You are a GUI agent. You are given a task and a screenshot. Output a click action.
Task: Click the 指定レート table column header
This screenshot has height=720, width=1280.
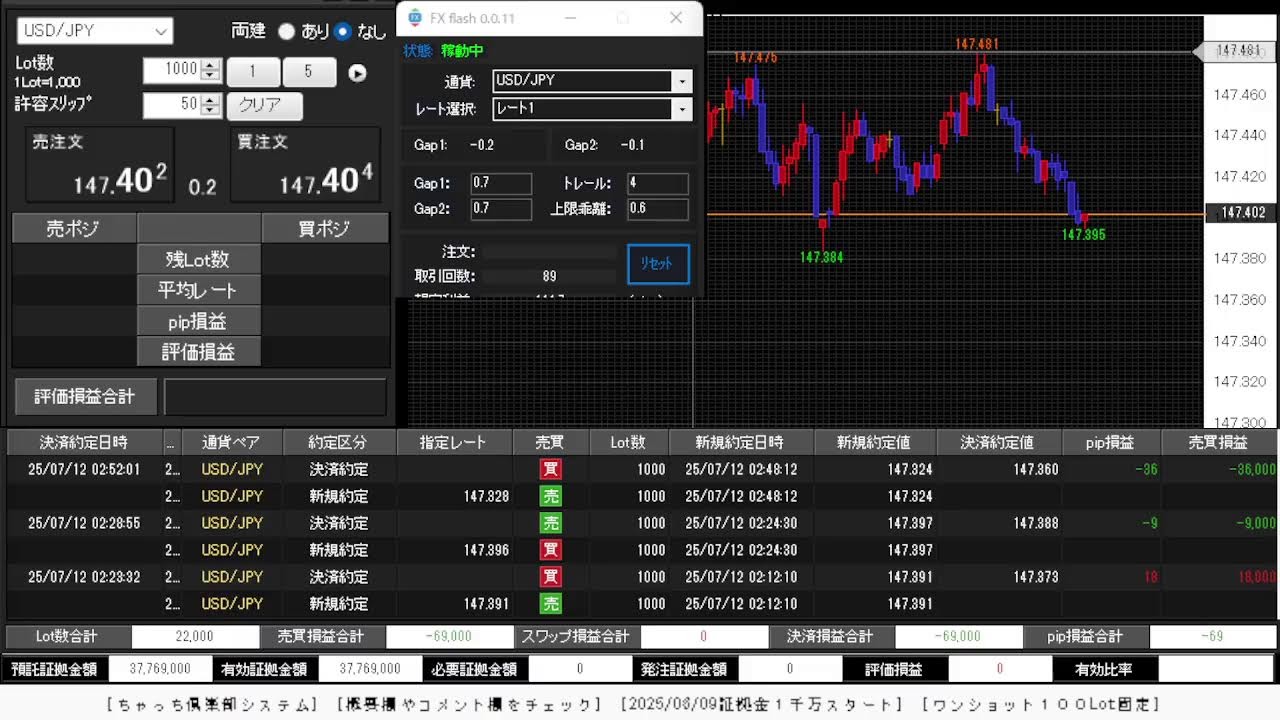point(454,442)
